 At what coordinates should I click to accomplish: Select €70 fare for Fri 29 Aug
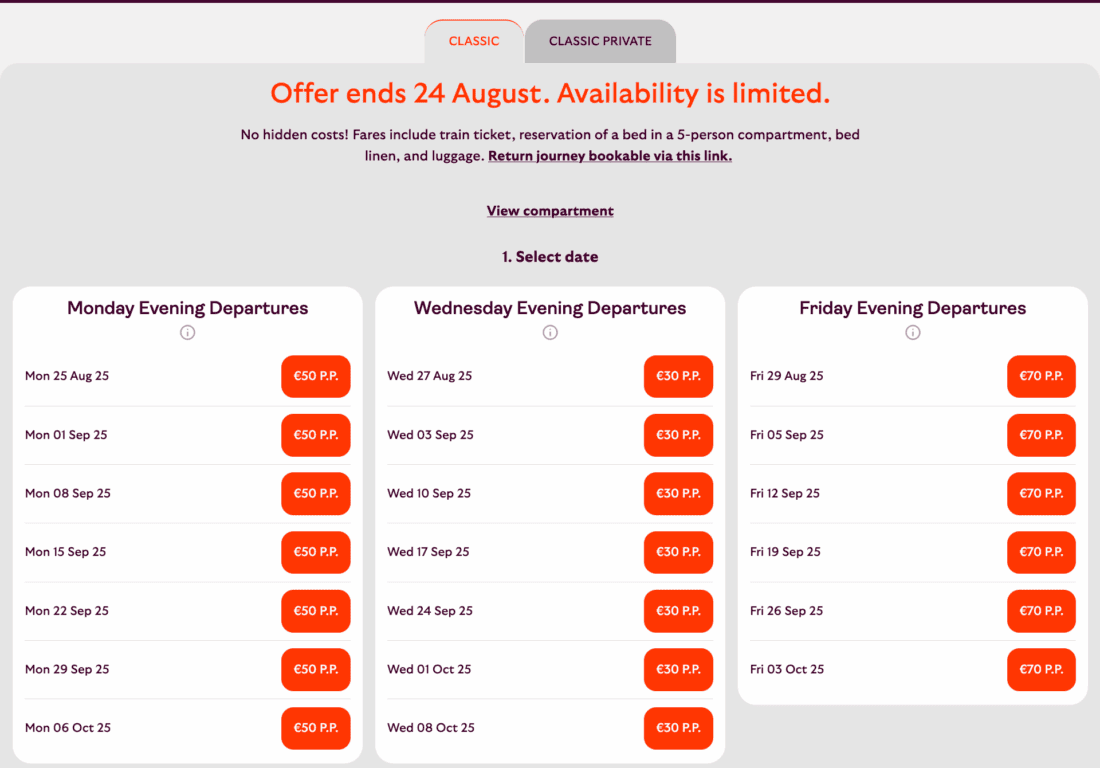[x=1041, y=376]
